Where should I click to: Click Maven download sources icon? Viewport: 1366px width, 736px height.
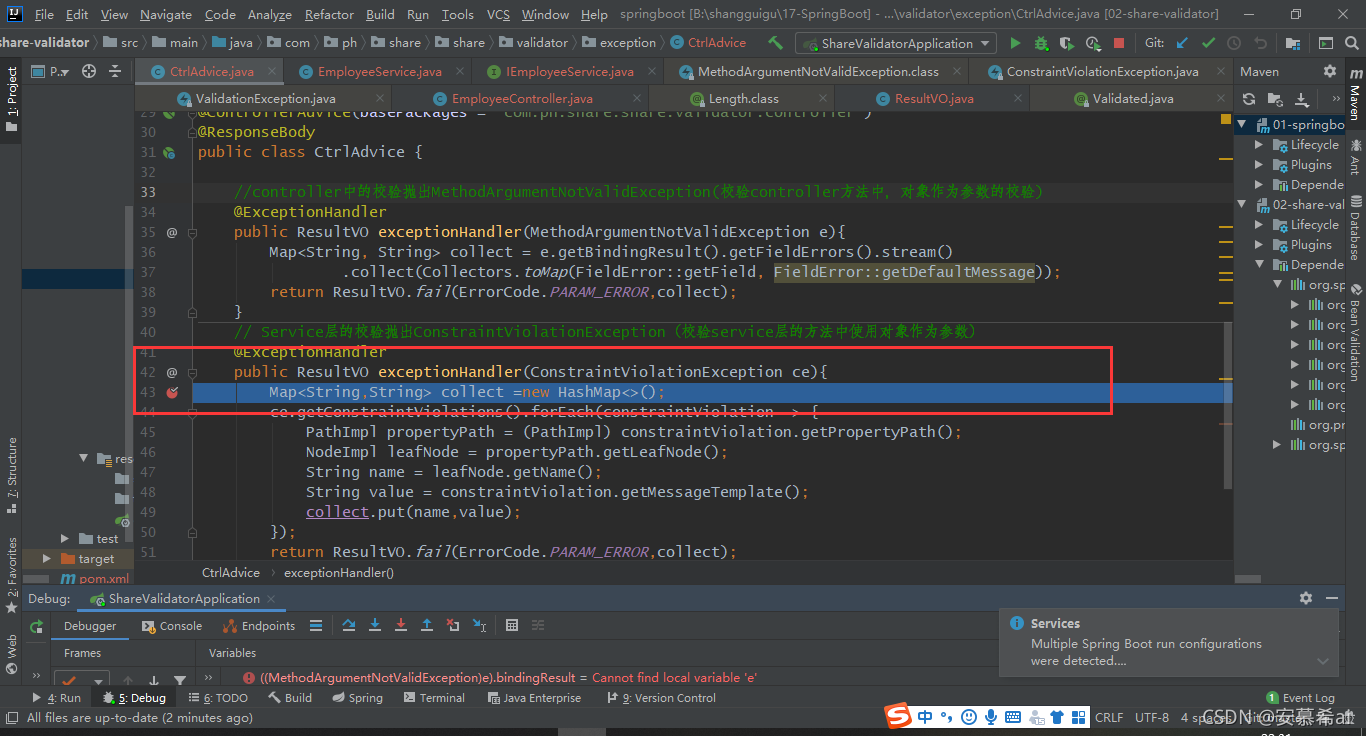pos(1301,99)
